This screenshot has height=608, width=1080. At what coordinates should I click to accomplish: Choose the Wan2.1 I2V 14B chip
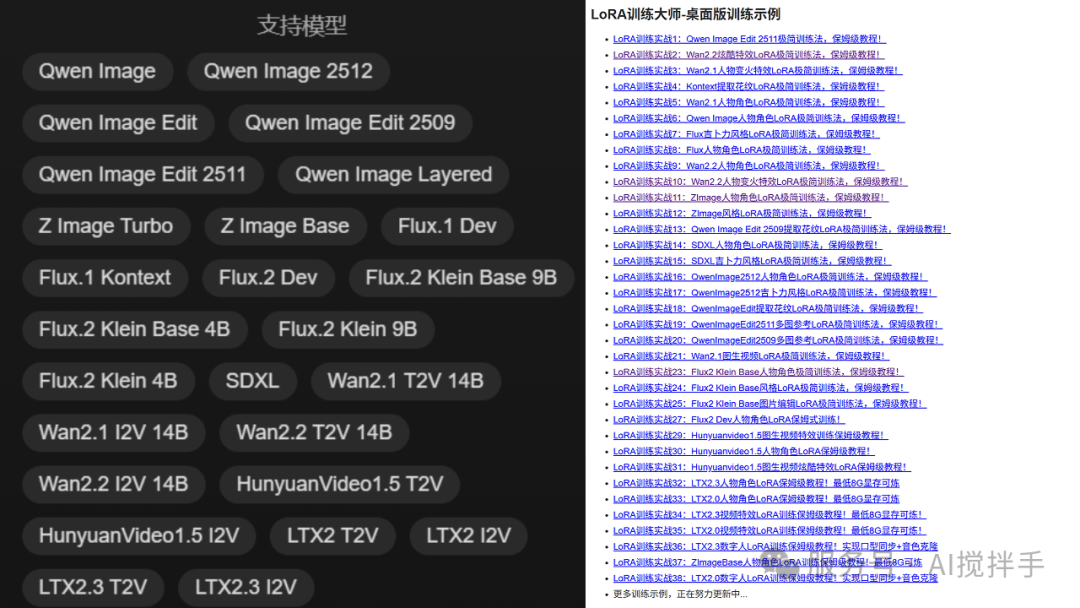(114, 433)
